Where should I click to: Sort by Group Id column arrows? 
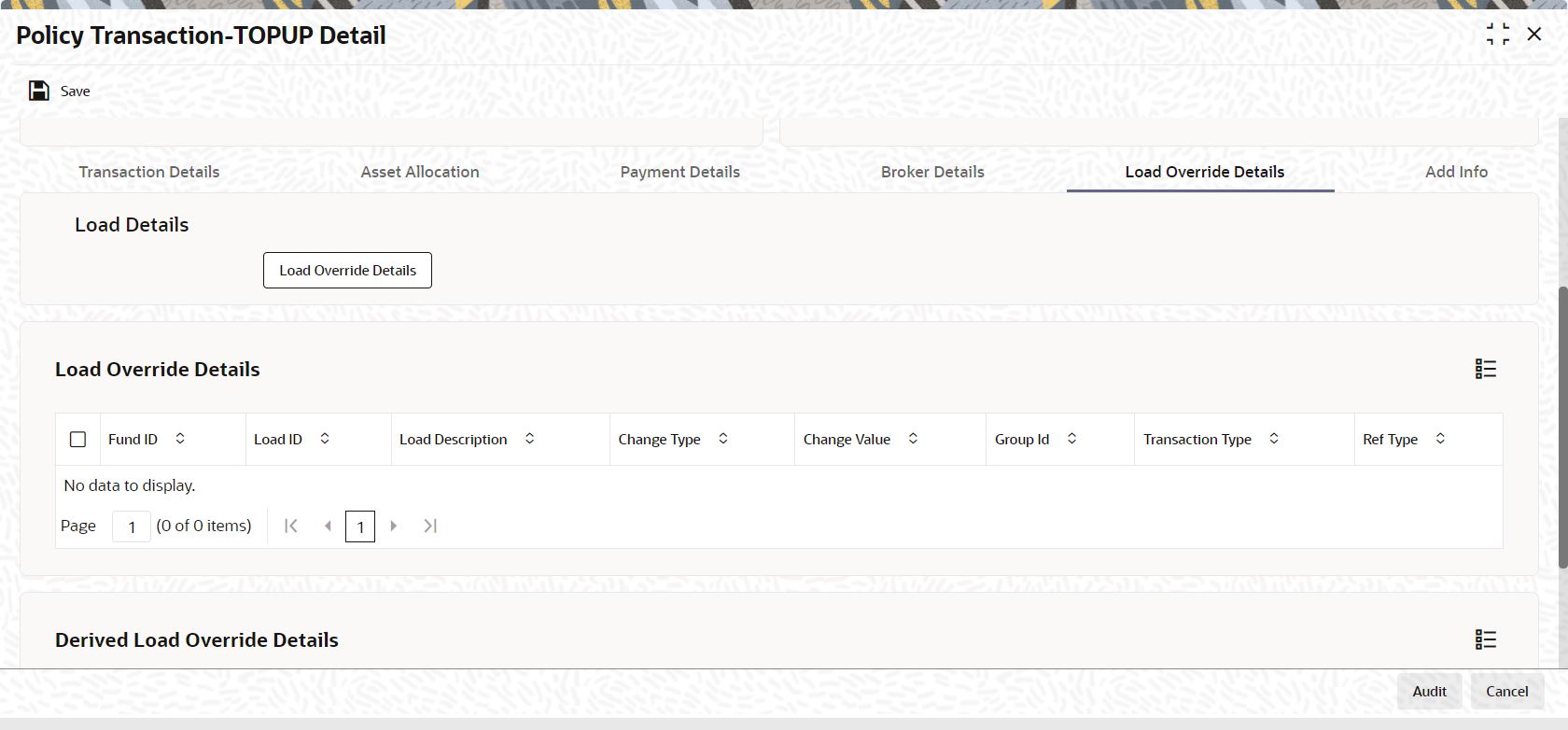coord(1071,439)
